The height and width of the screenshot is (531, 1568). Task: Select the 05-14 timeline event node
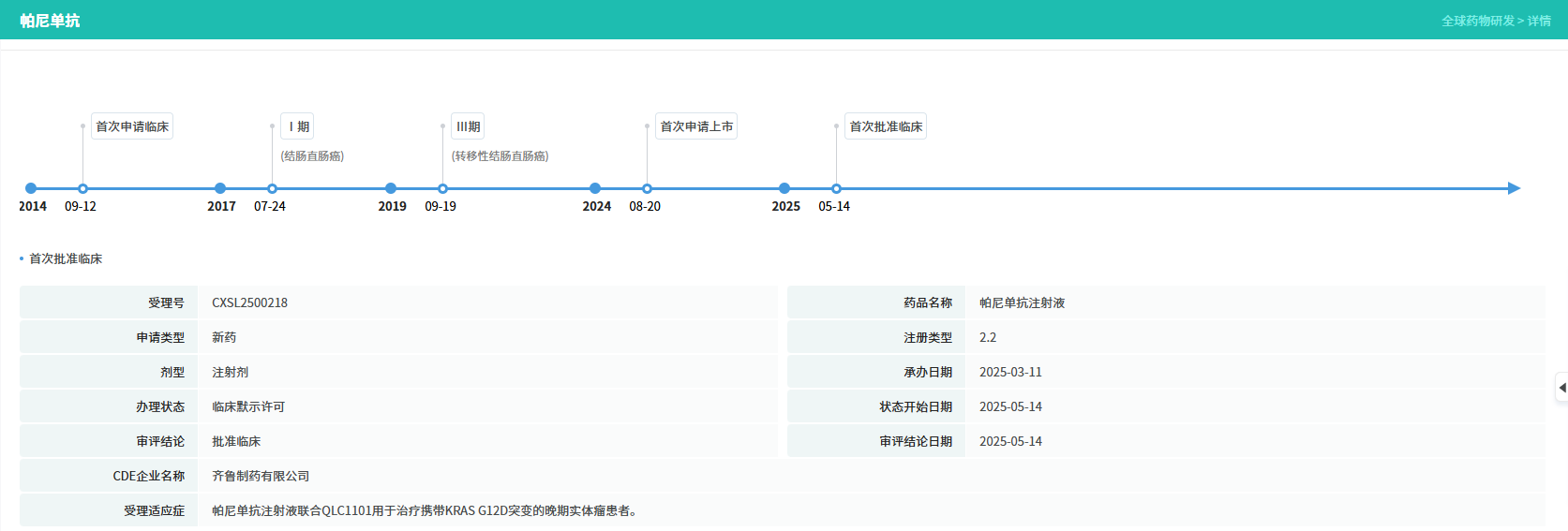coord(836,188)
